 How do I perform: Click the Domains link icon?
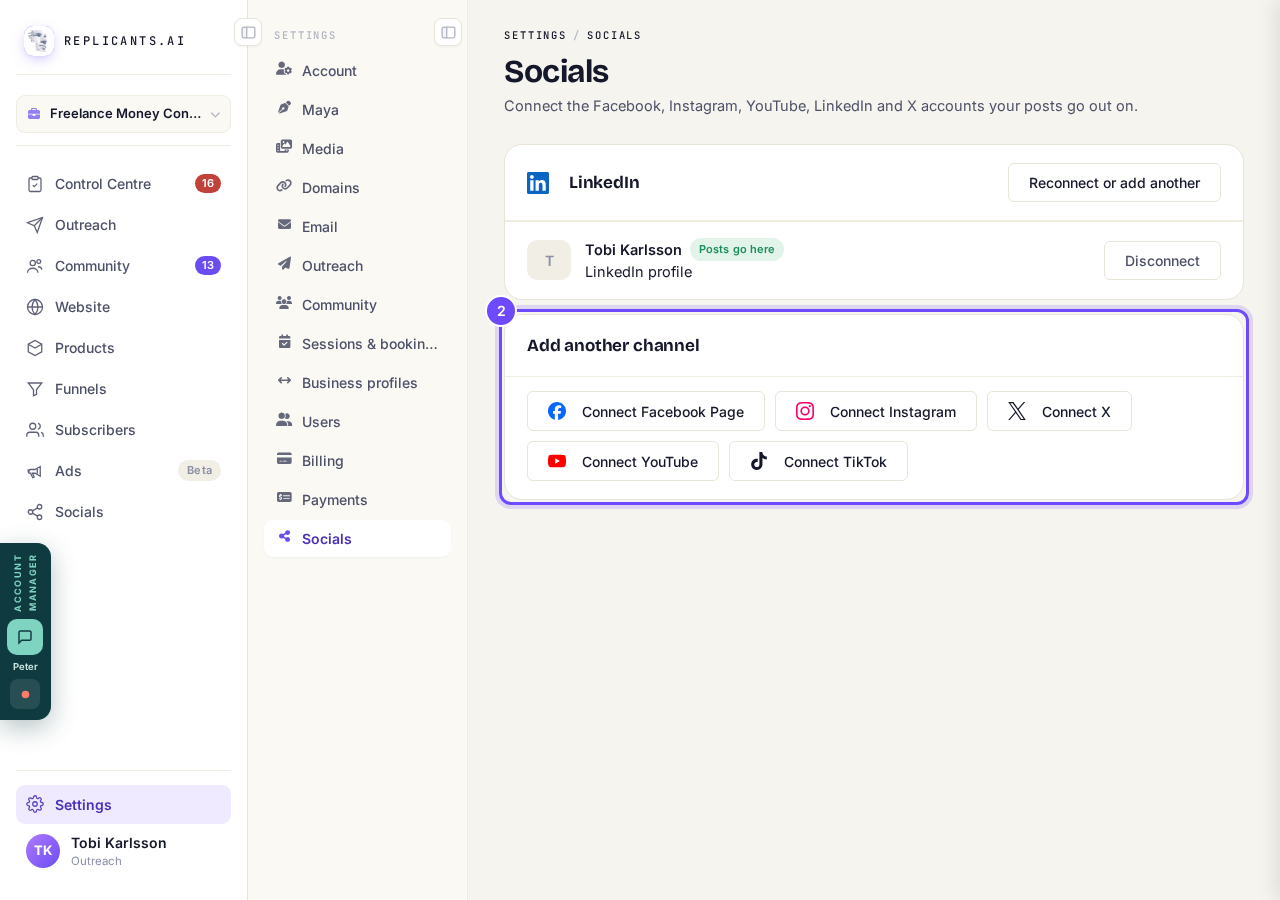284,187
